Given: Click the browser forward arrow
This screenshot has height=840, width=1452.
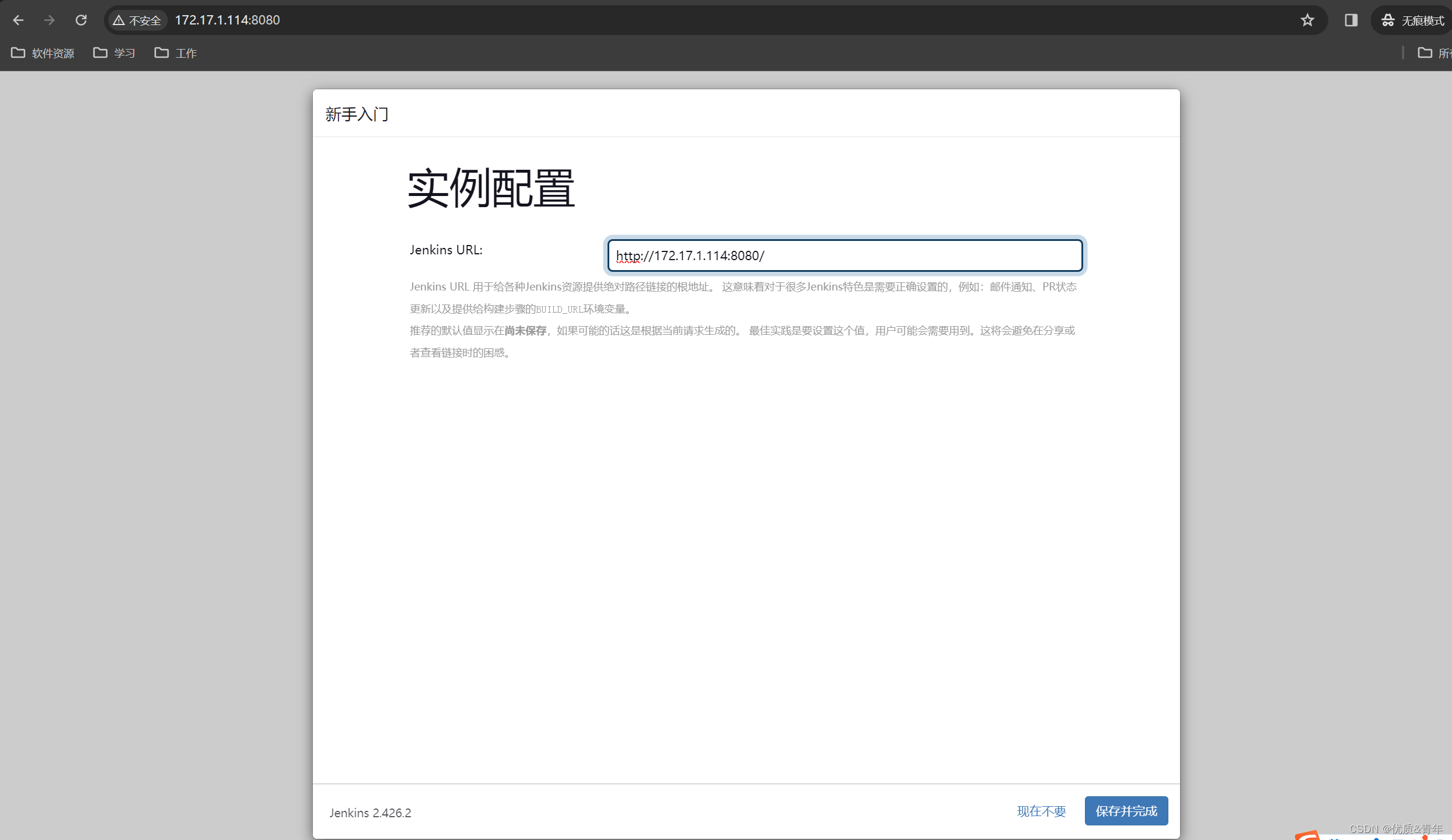Looking at the screenshot, I should [x=50, y=20].
